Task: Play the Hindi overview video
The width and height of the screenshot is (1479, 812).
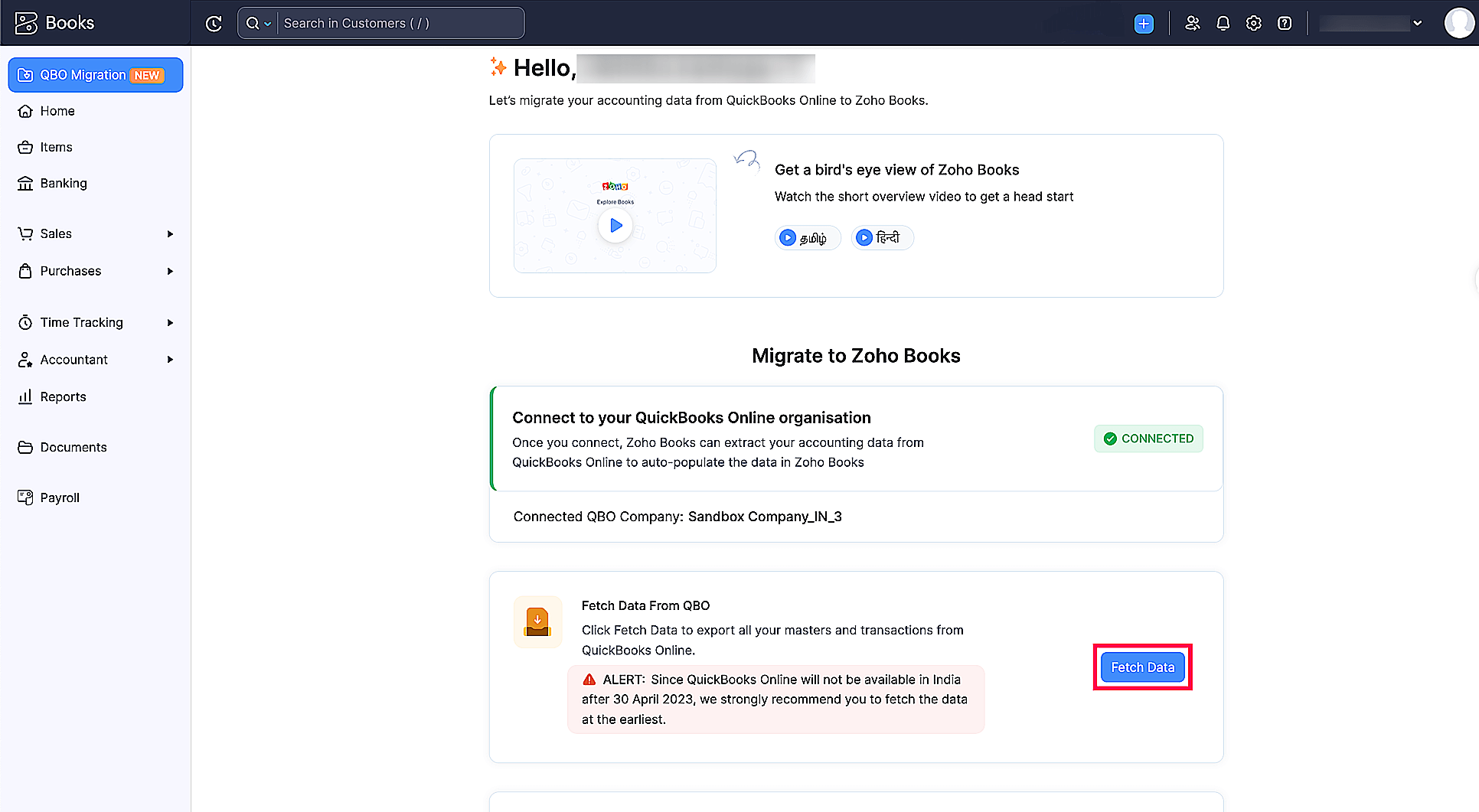Action: coord(882,237)
